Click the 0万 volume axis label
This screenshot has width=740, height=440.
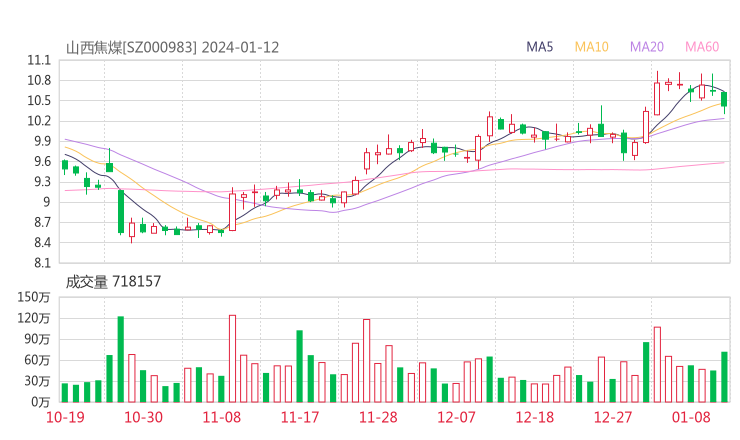40,402
